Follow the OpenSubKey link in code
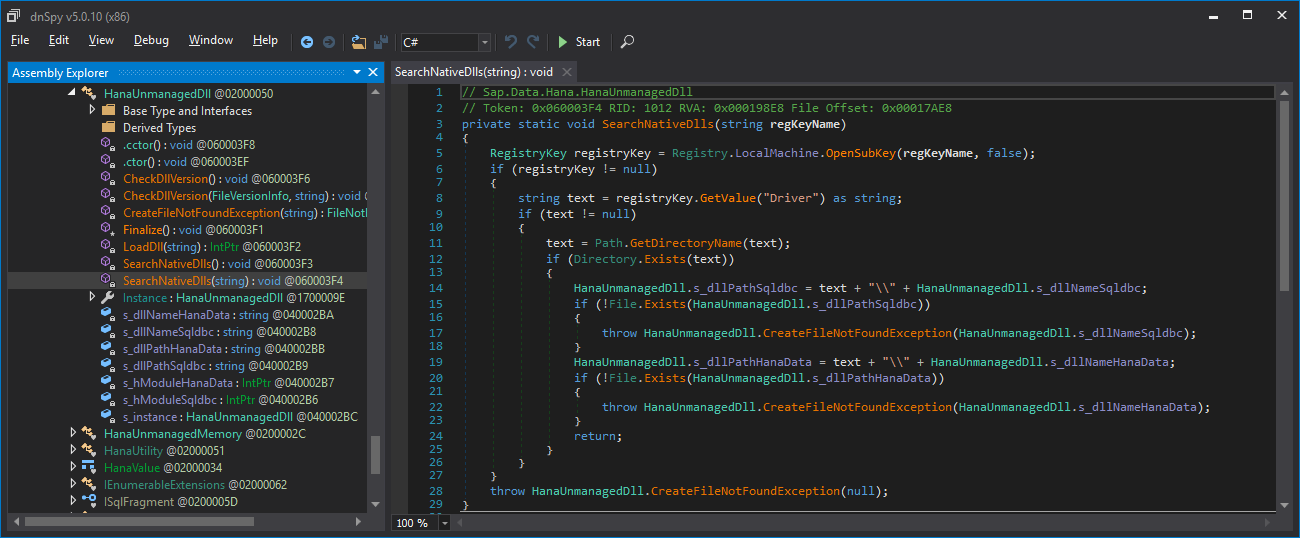Image resolution: width=1300 pixels, height=538 pixels. tap(861, 153)
